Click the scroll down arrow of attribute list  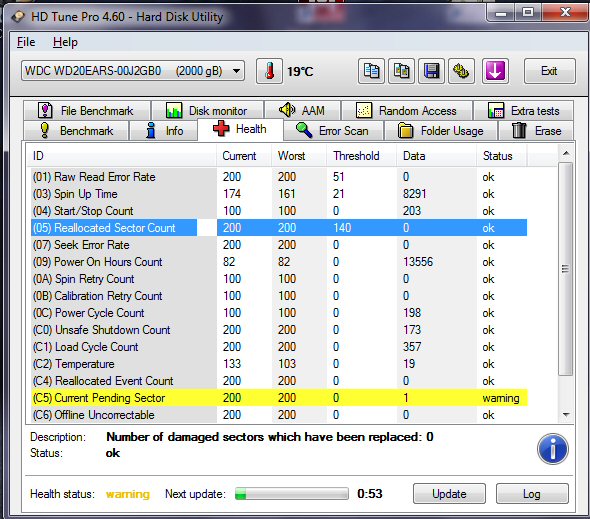[x=566, y=415]
